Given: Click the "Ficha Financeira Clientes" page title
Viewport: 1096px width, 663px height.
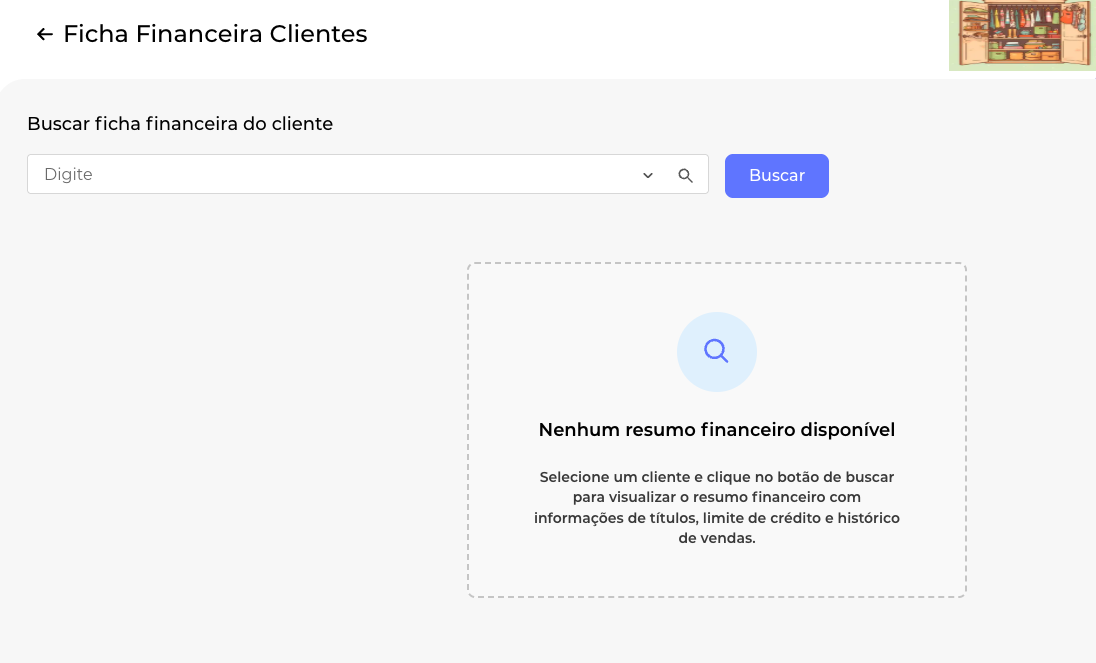Looking at the screenshot, I should click(x=215, y=34).
